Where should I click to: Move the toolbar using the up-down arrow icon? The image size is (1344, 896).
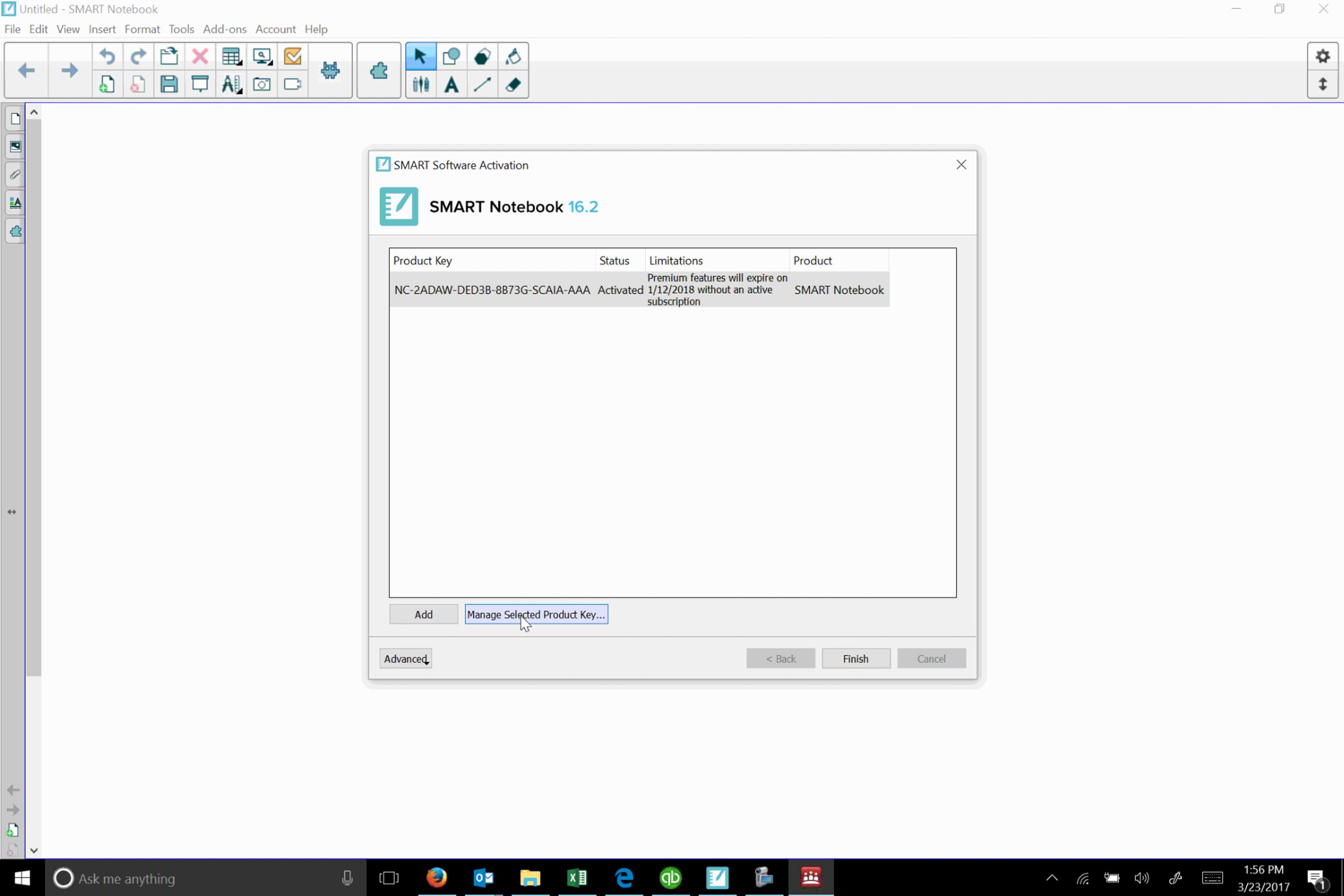coord(1323,85)
